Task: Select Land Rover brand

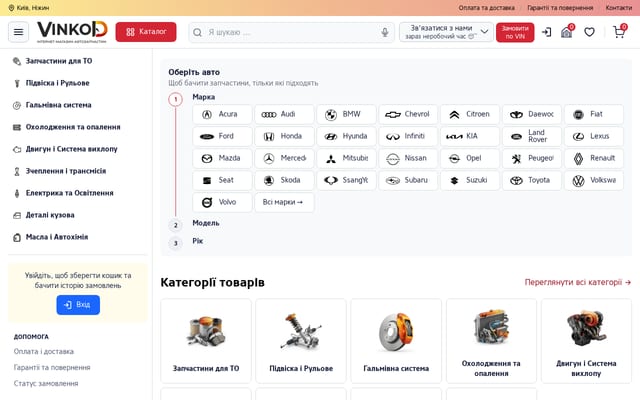Action: click(532, 136)
